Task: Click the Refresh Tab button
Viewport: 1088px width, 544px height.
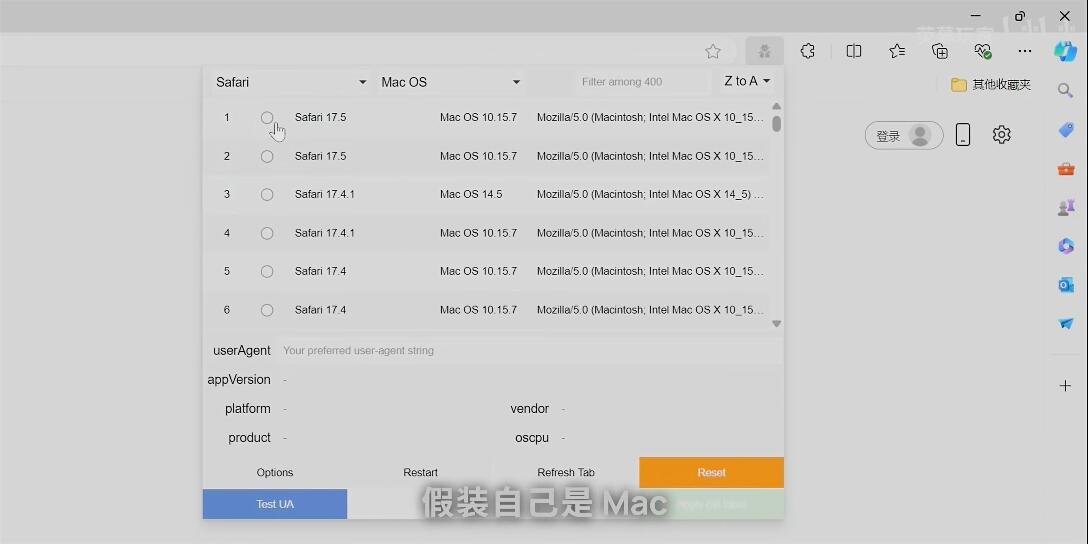Action: (566, 473)
